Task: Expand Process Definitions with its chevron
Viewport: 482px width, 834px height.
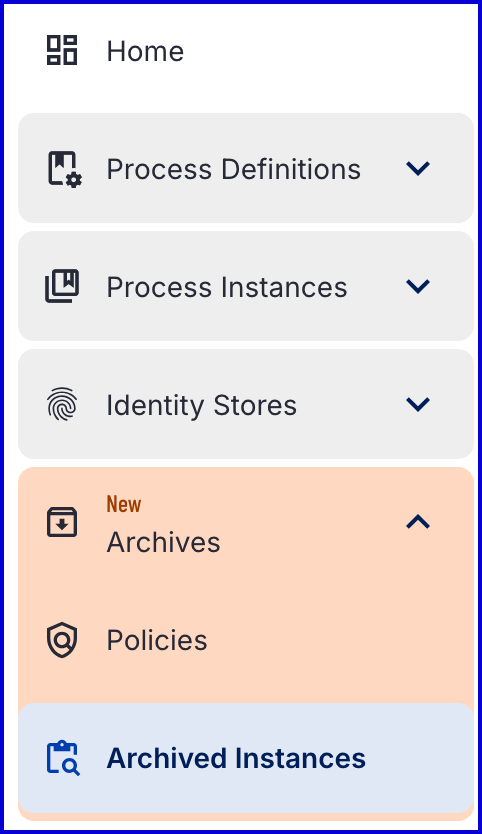Action: 418,168
